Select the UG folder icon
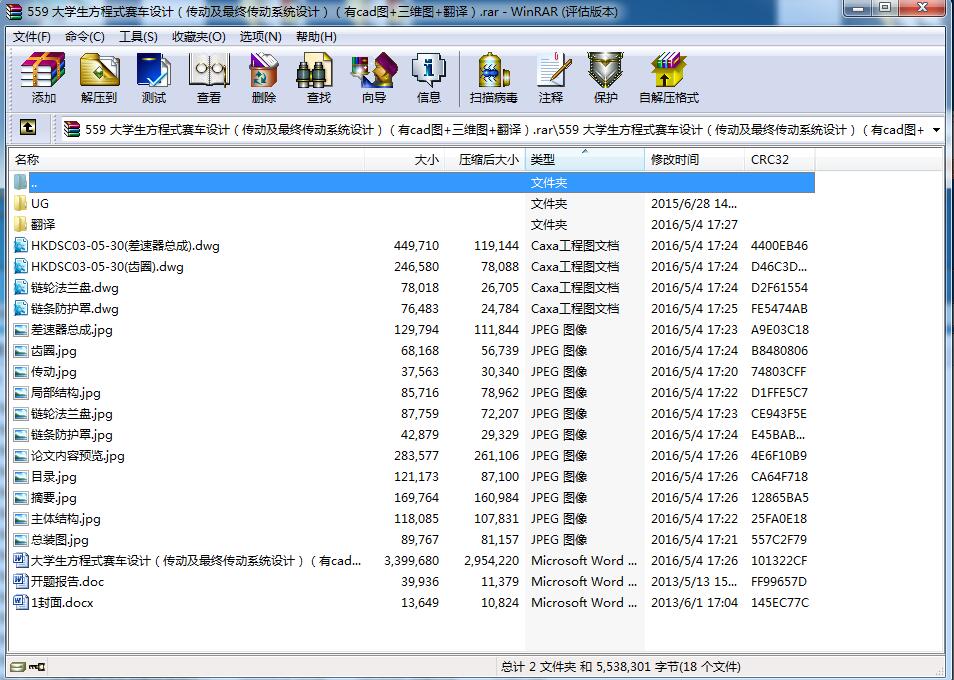Screen dimensions: 954x680 pyautogui.click(x=21, y=203)
